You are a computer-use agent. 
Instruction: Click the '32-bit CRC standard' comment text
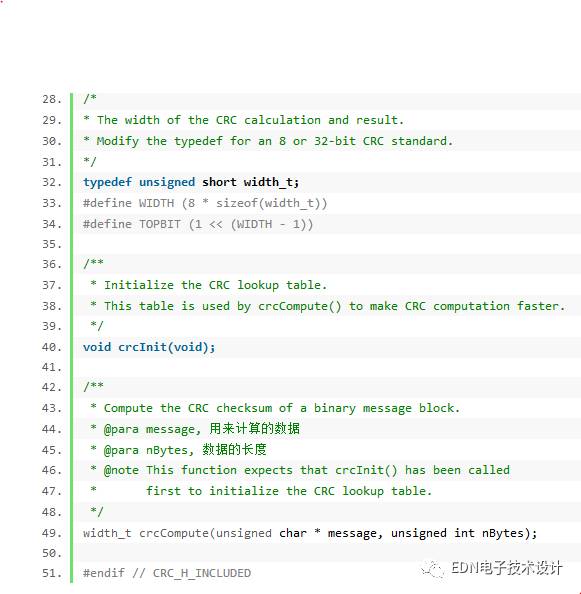(384, 141)
